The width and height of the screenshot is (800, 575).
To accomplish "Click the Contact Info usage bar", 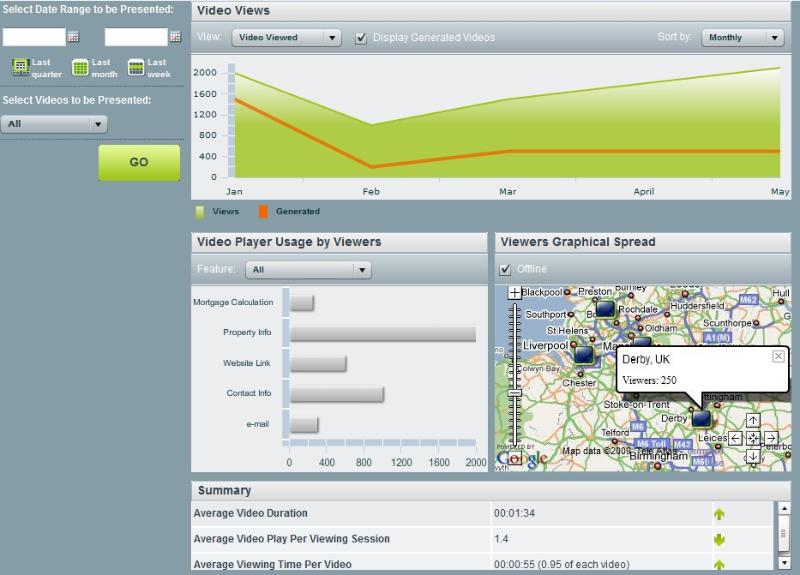I will point(337,394).
